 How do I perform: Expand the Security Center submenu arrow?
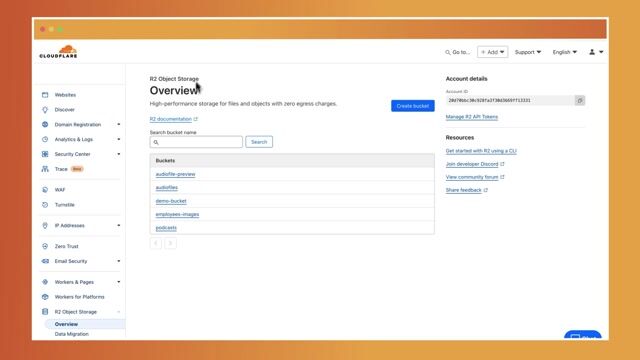point(119,154)
